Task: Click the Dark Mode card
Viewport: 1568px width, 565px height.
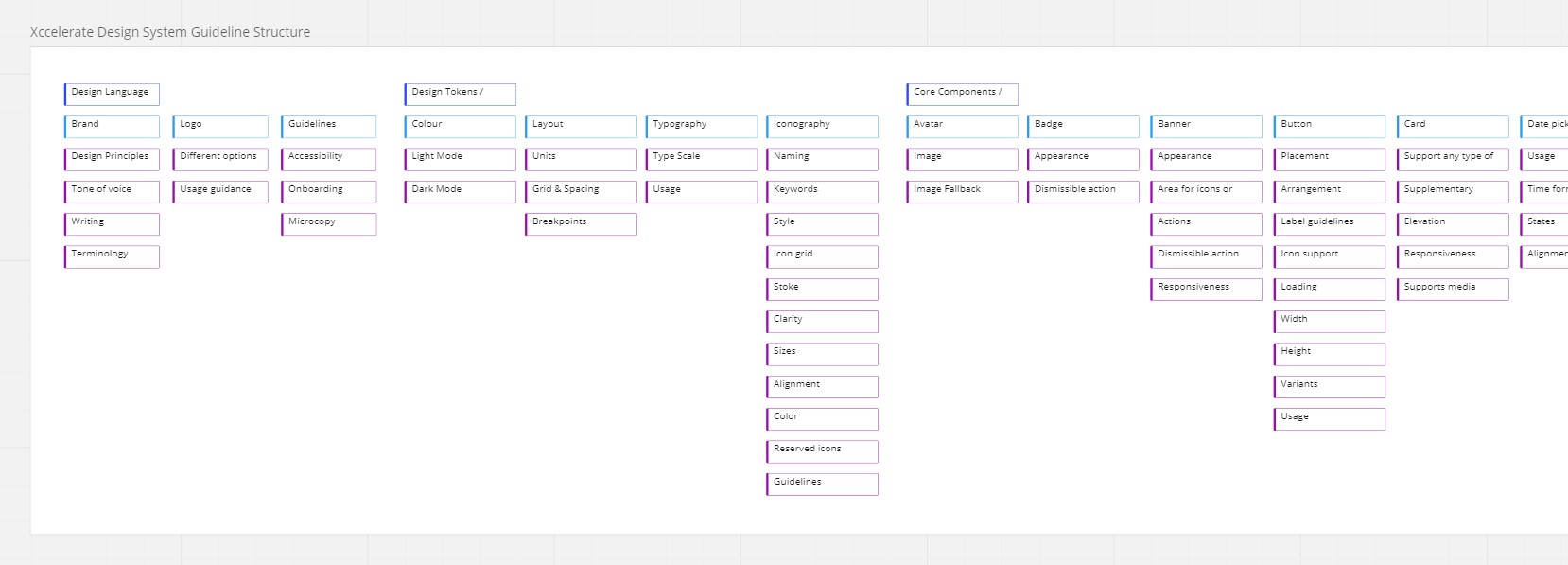Action: 461,192
